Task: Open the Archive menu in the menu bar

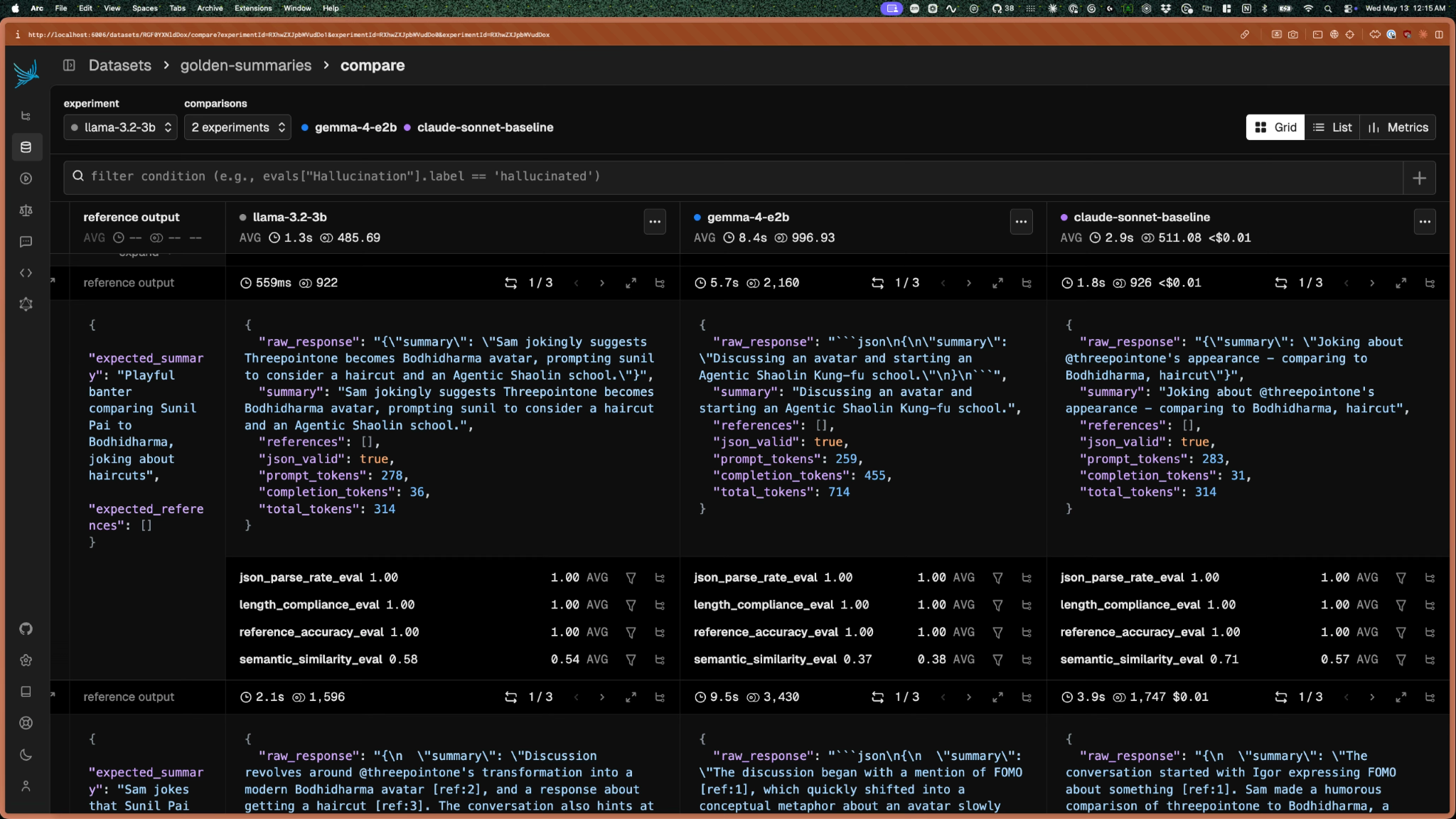Action: point(210,9)
